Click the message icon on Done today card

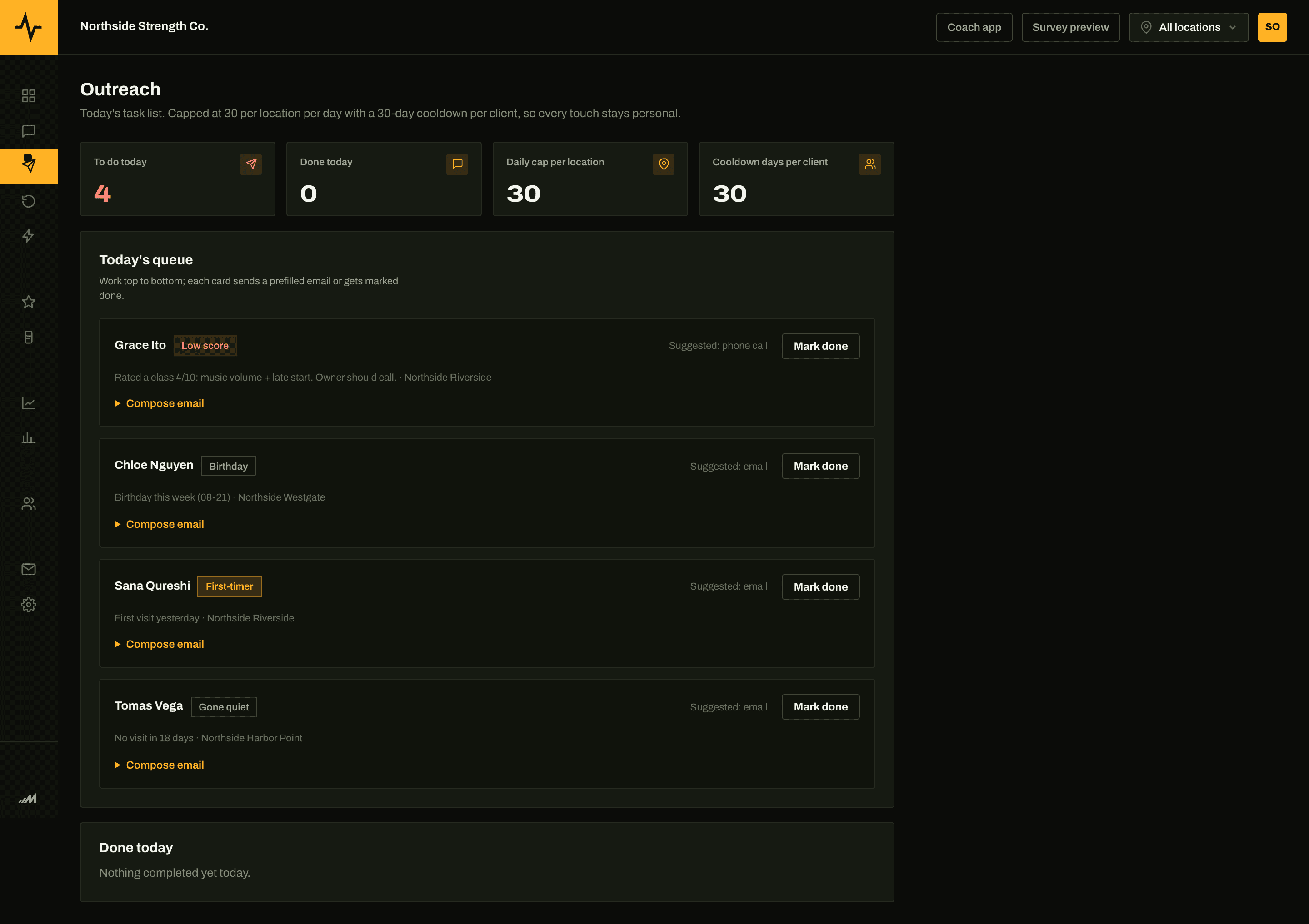tap(457, 164)
